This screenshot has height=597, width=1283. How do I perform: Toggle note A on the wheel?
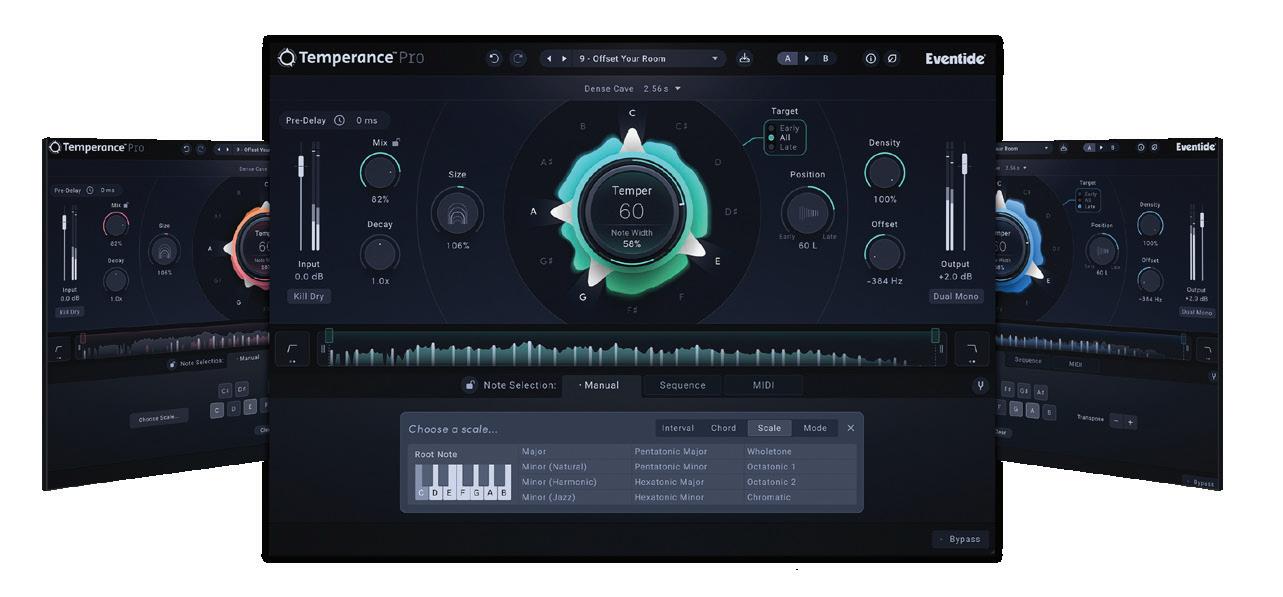533,211
